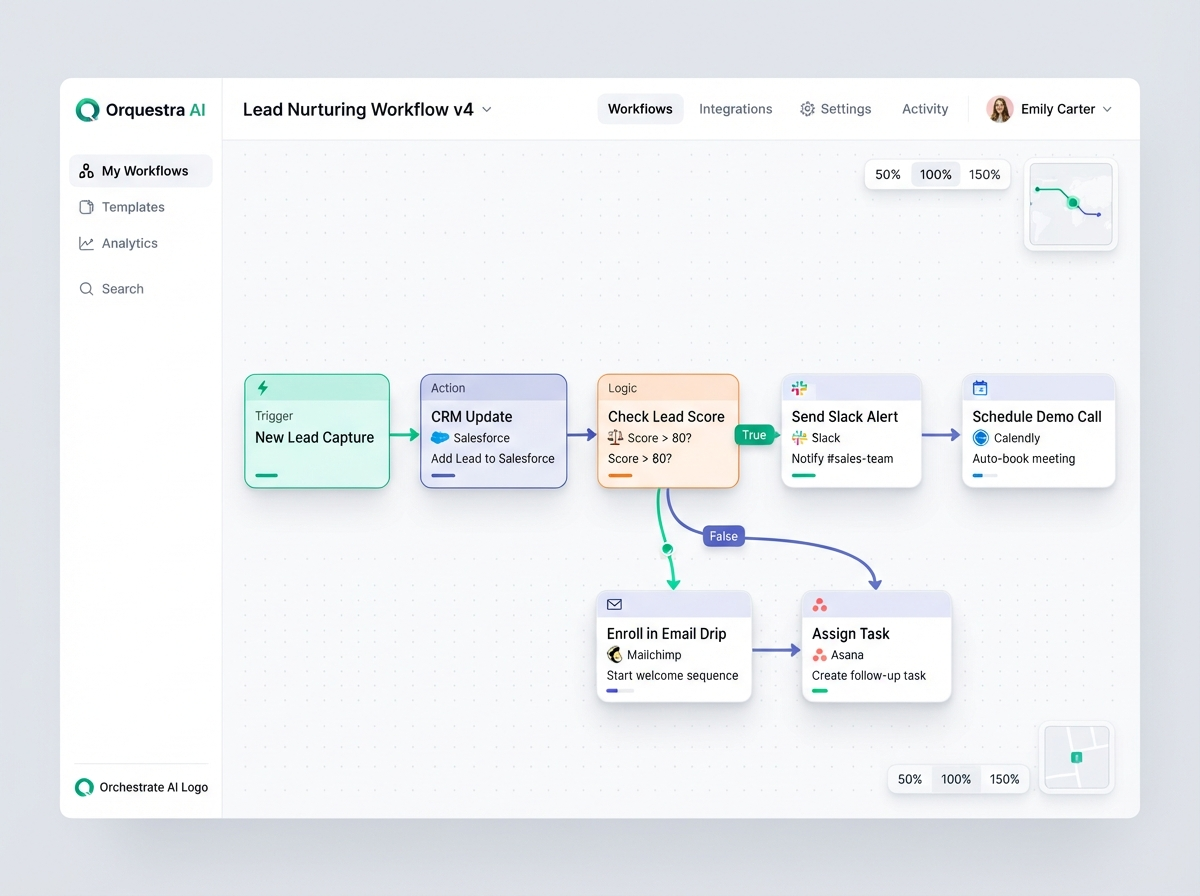Image resolution: width=1200 pixels, height=896 pixels.
Task: Click the Settings gear icon
Action: (x=807, y=109)
